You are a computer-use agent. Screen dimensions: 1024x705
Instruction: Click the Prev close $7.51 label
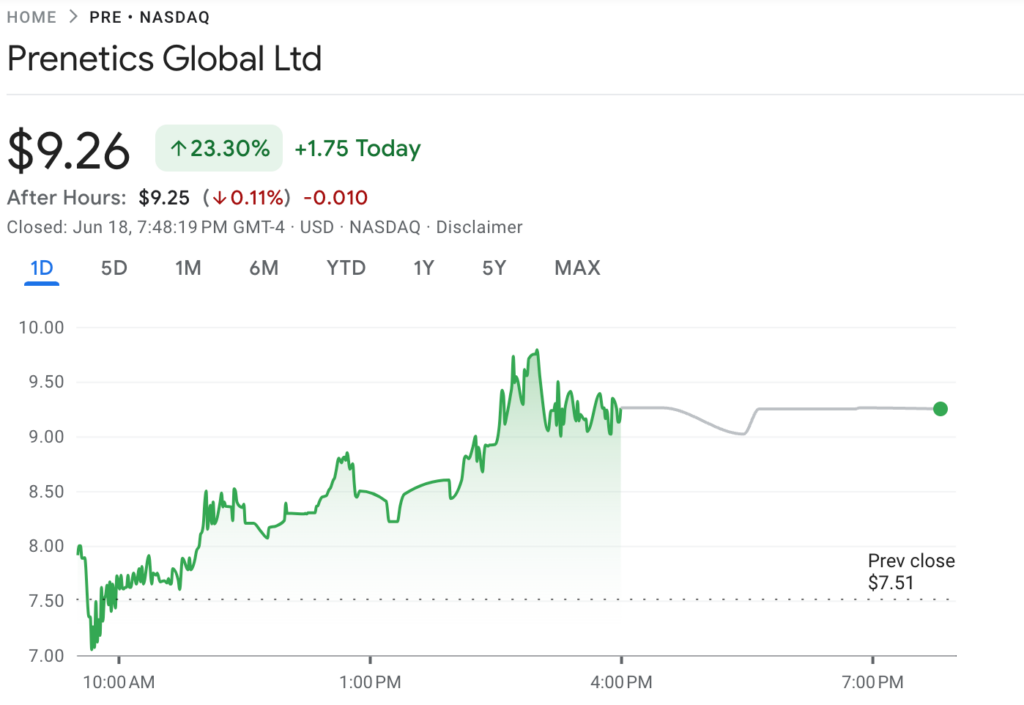click(x=910, y=572)
